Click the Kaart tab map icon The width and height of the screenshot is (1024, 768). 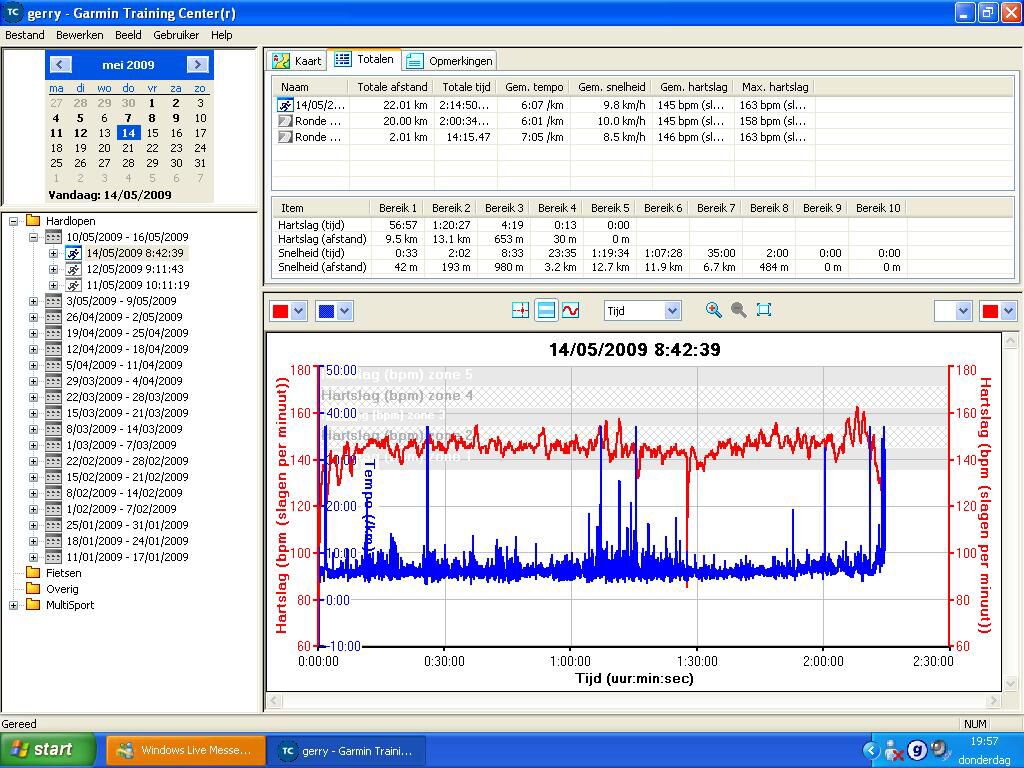[x=281, y=61]
